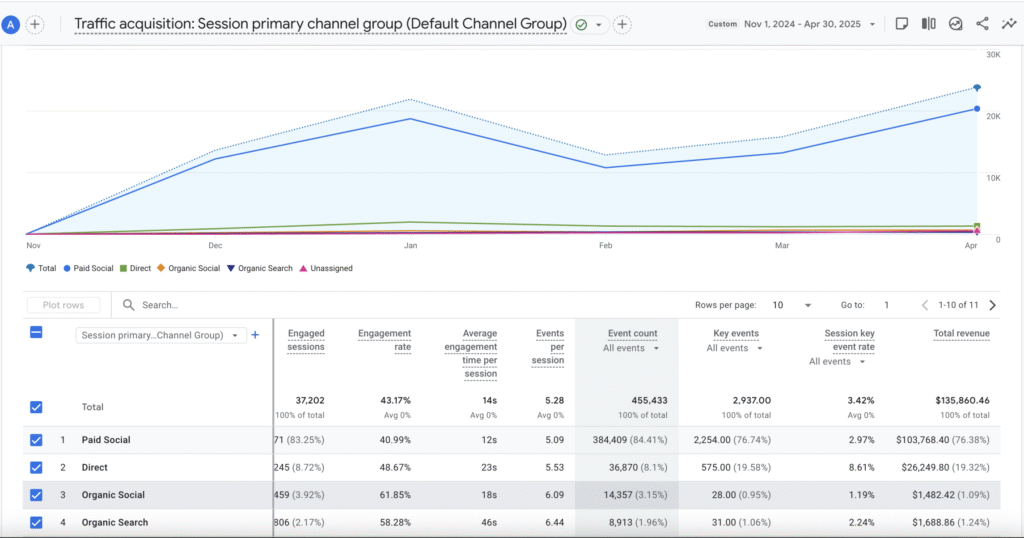Deselect all rows using header checkbox
Image resolution: width=1024 pixels, height=538 pixels.
pyautogui.click(x=36, y=332)
